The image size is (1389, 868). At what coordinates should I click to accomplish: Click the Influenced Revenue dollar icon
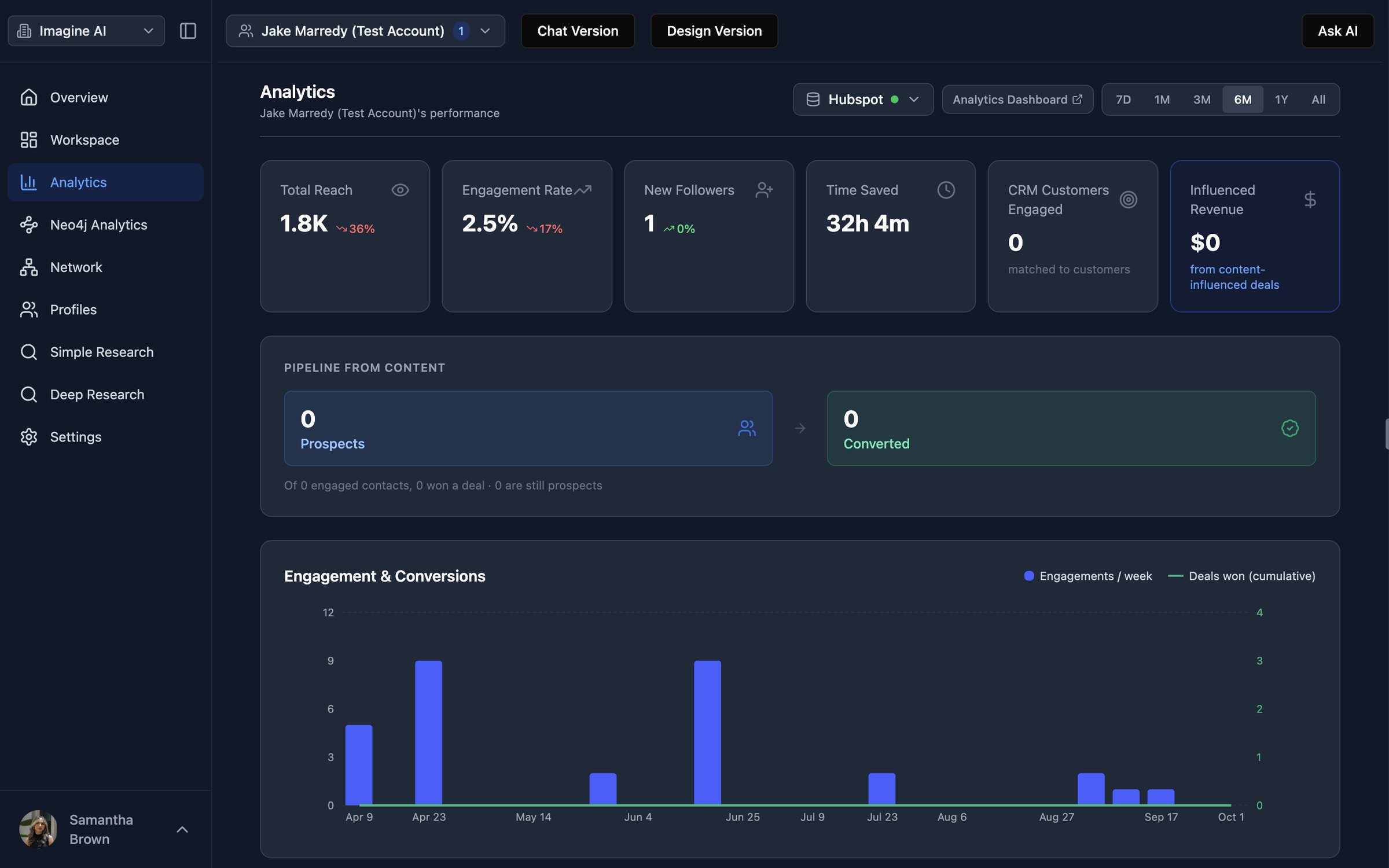(x=1310, y=200)
